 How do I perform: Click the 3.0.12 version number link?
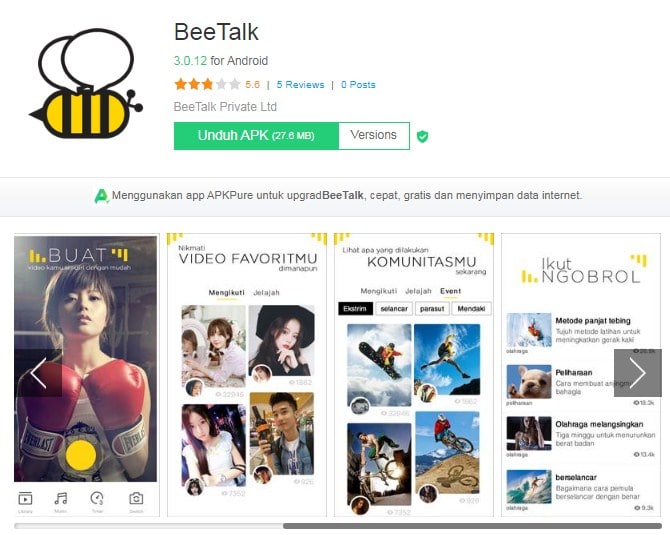click(190, 61)
